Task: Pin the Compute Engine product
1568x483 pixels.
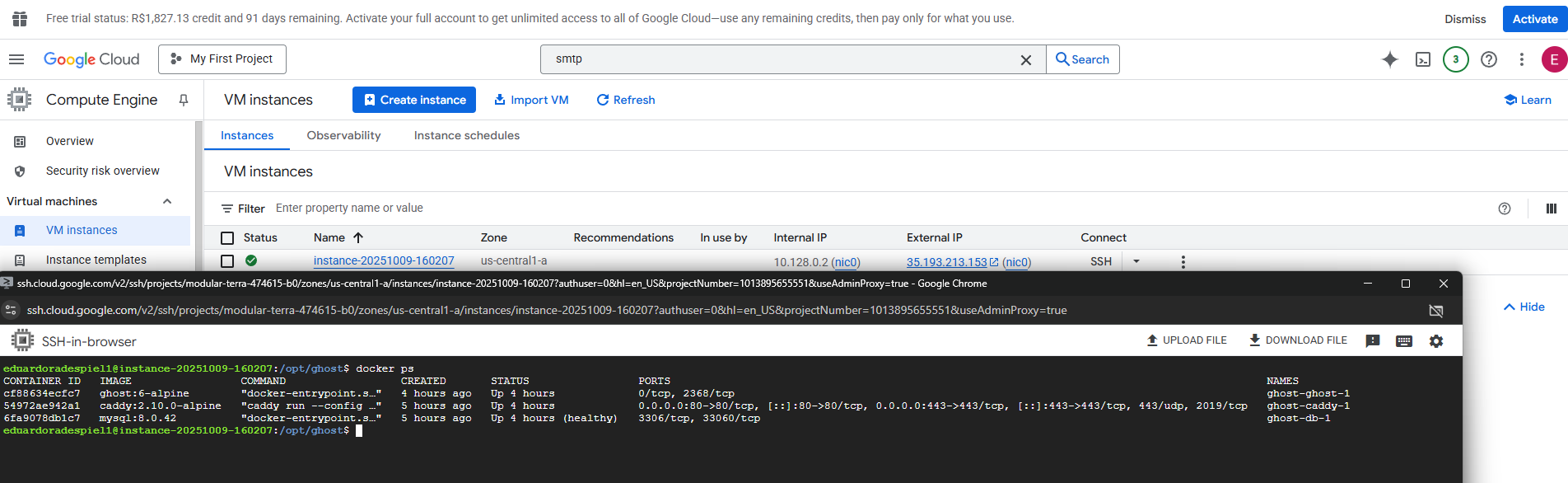Action: 184,100
